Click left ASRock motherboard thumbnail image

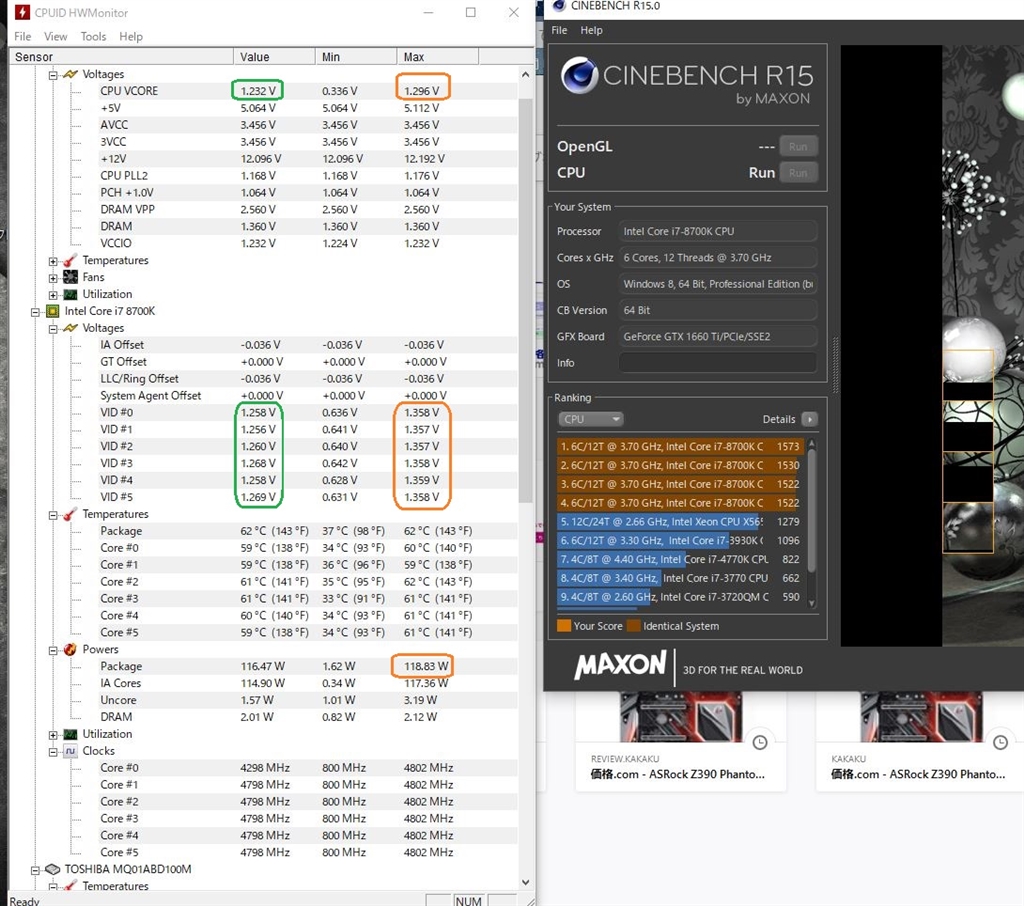pos(680,717)
